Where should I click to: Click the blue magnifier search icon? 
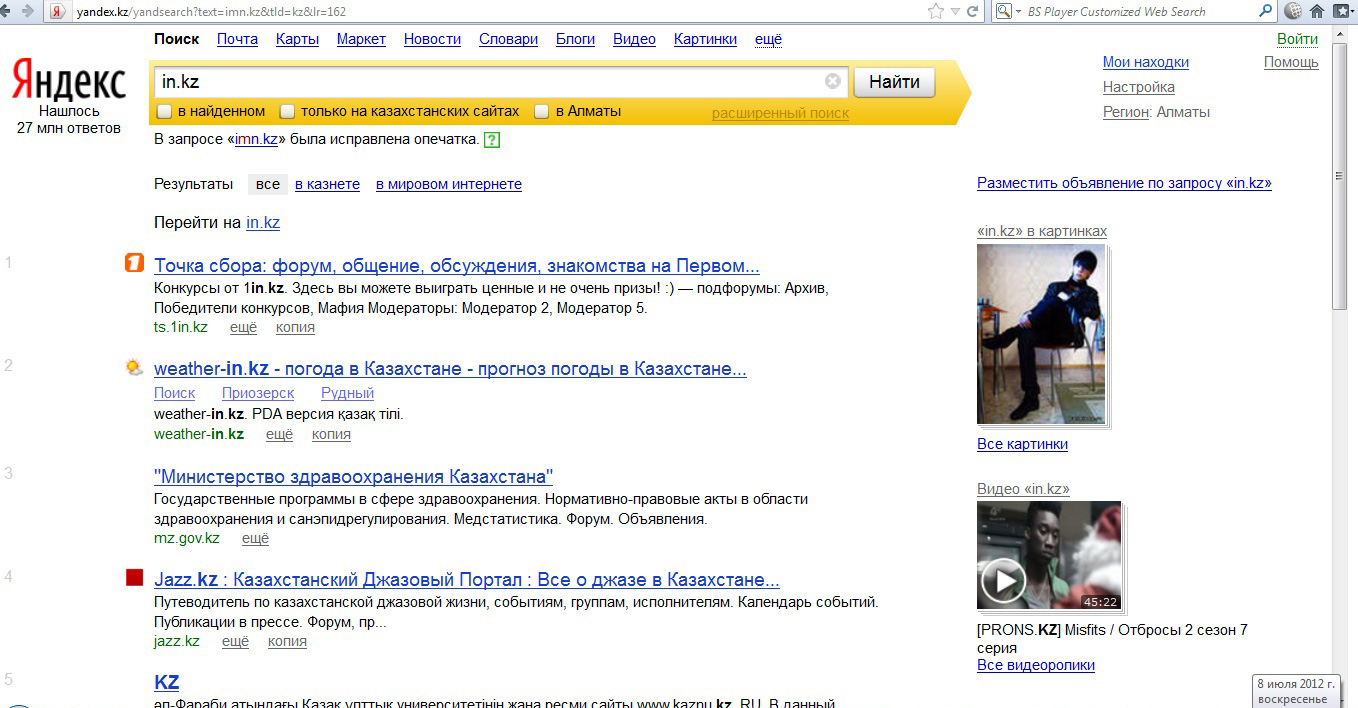tap(1266, 12)
